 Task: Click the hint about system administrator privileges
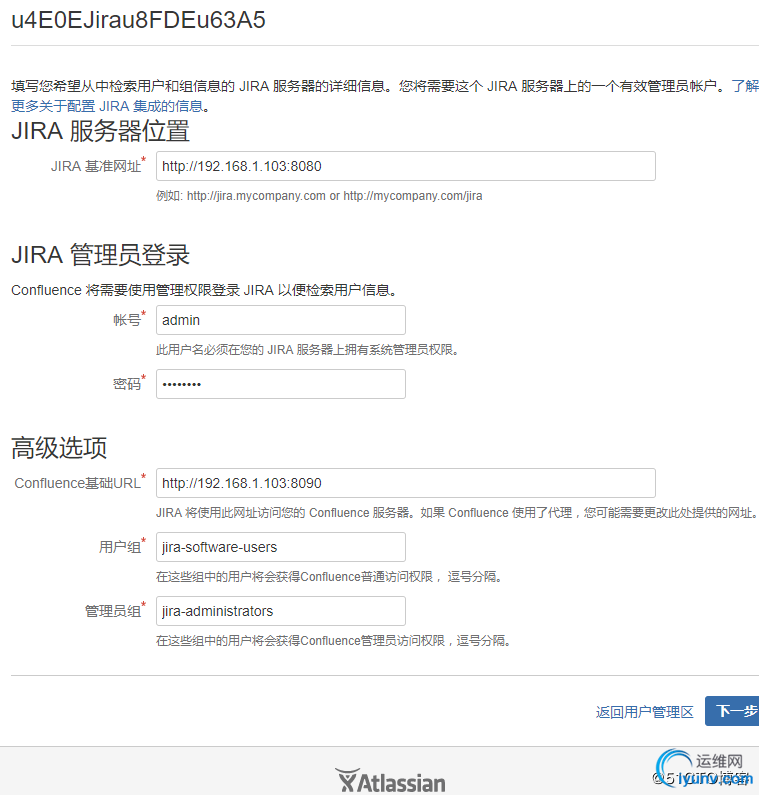point(307,350)
